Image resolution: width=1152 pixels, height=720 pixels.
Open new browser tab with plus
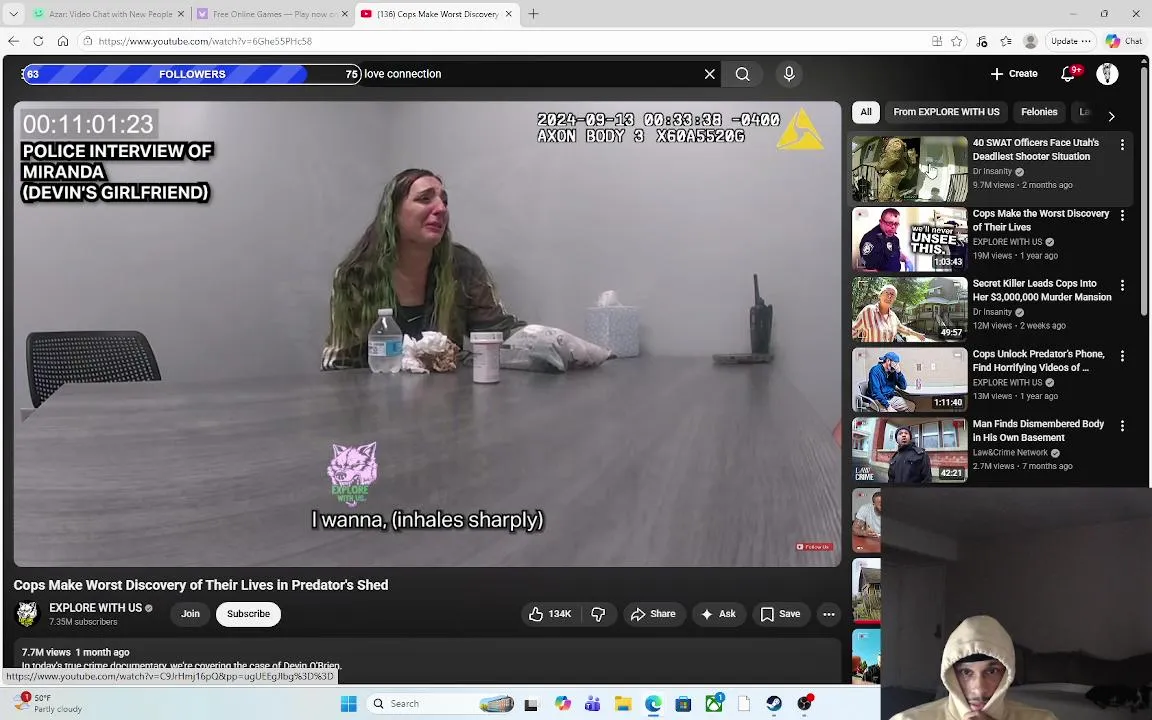(533, 14)
